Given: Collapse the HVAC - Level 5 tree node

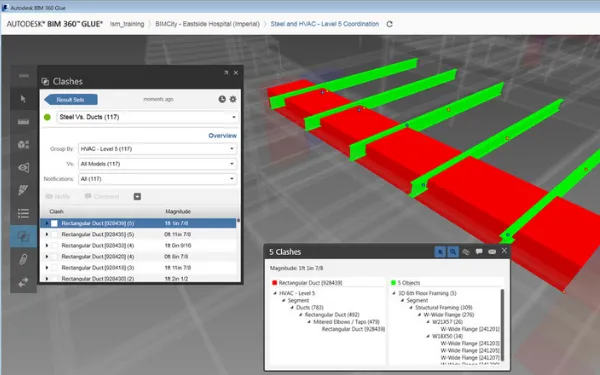Looking at the screenshot, I should (x=275, y=293).
